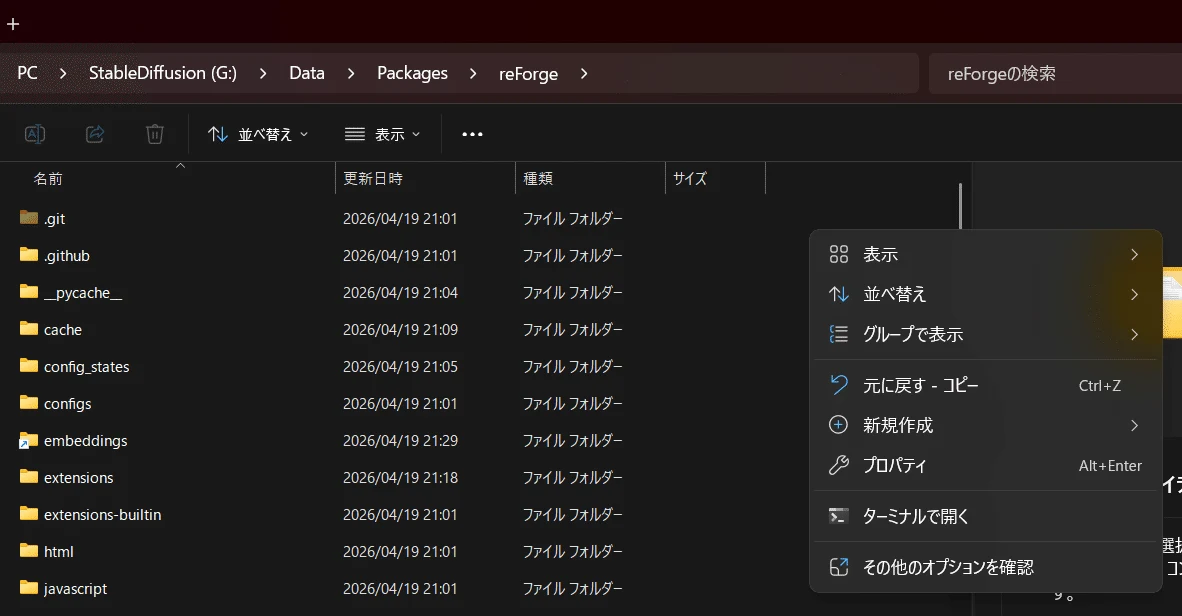Viewport: 1182px width, 616px height.
Task: Select the cache folder icon
Action: pos(29,329)
